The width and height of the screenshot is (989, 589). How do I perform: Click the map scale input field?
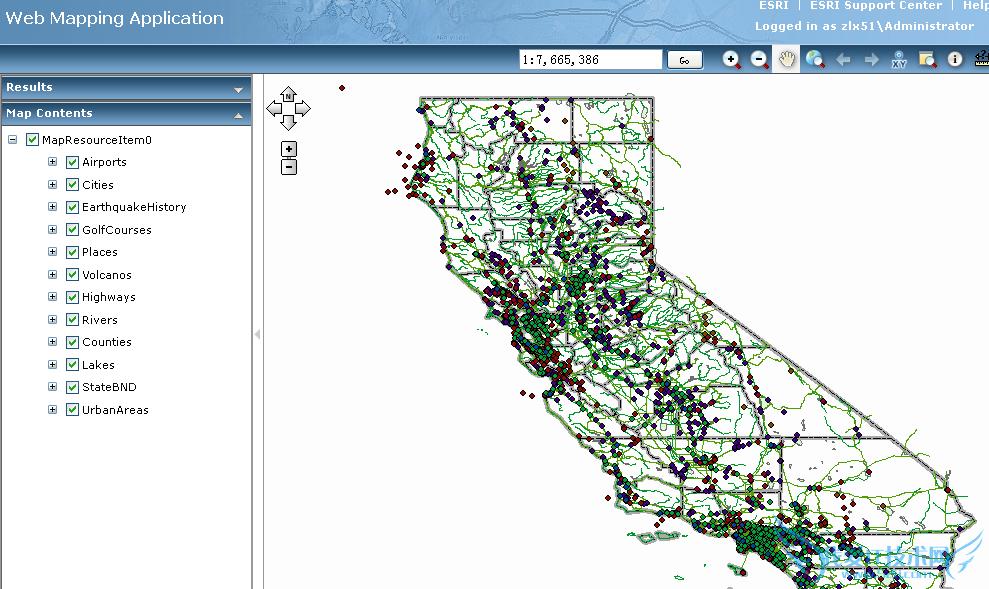pyautogui.click(x=590, y=60)
